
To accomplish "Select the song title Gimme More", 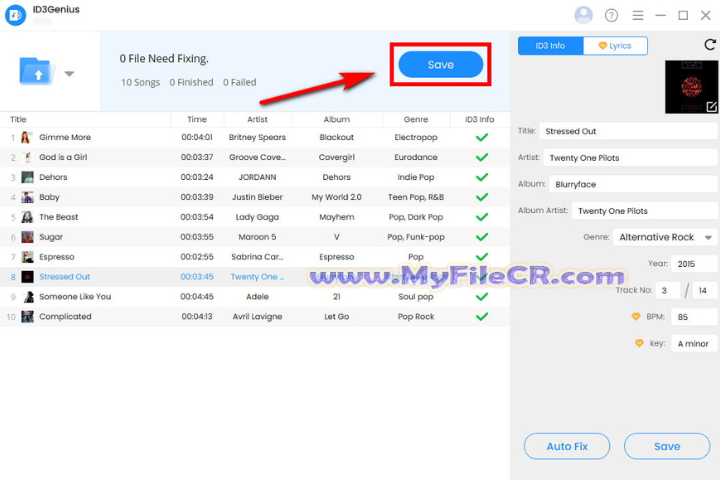I will [x=65, y=137].
